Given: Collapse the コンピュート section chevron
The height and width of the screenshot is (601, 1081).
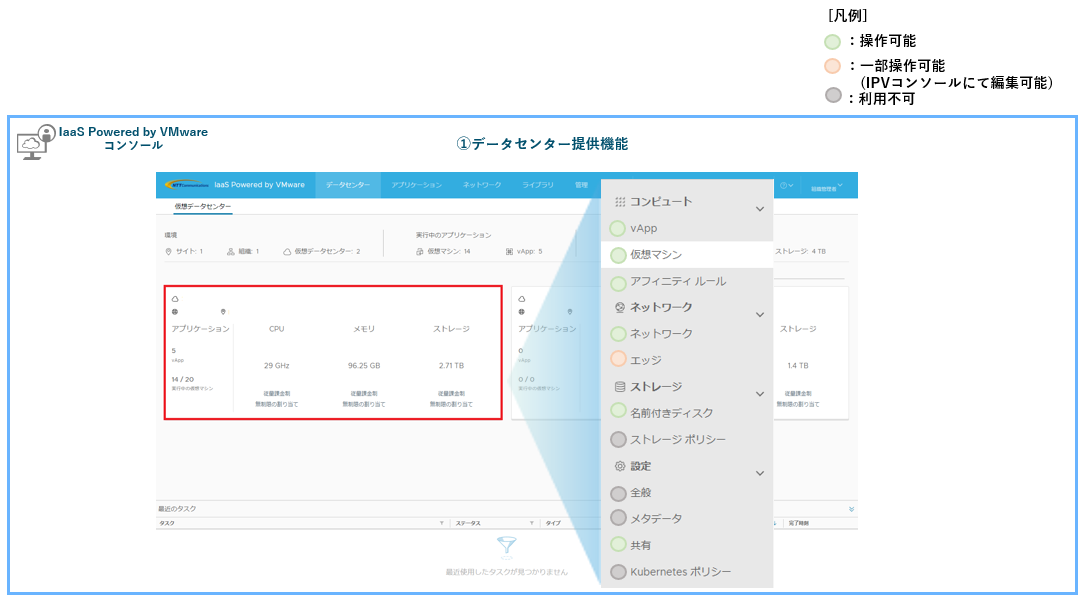Looking at the screenshot, I should (x=760, y=209).
